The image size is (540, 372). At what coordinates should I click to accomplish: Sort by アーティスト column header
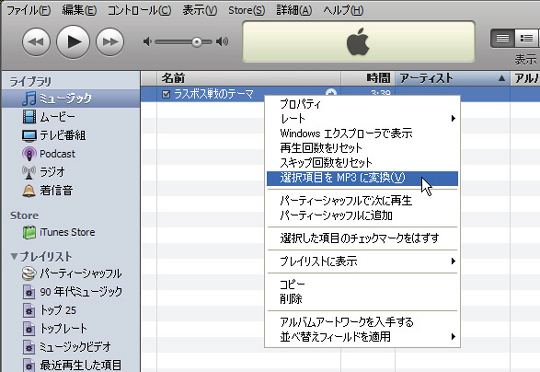453,78
